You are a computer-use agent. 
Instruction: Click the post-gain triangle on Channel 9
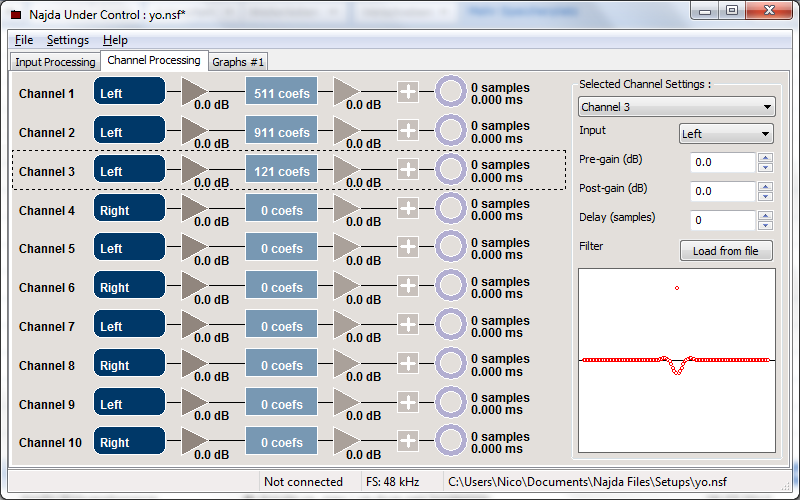click(346, 402)
